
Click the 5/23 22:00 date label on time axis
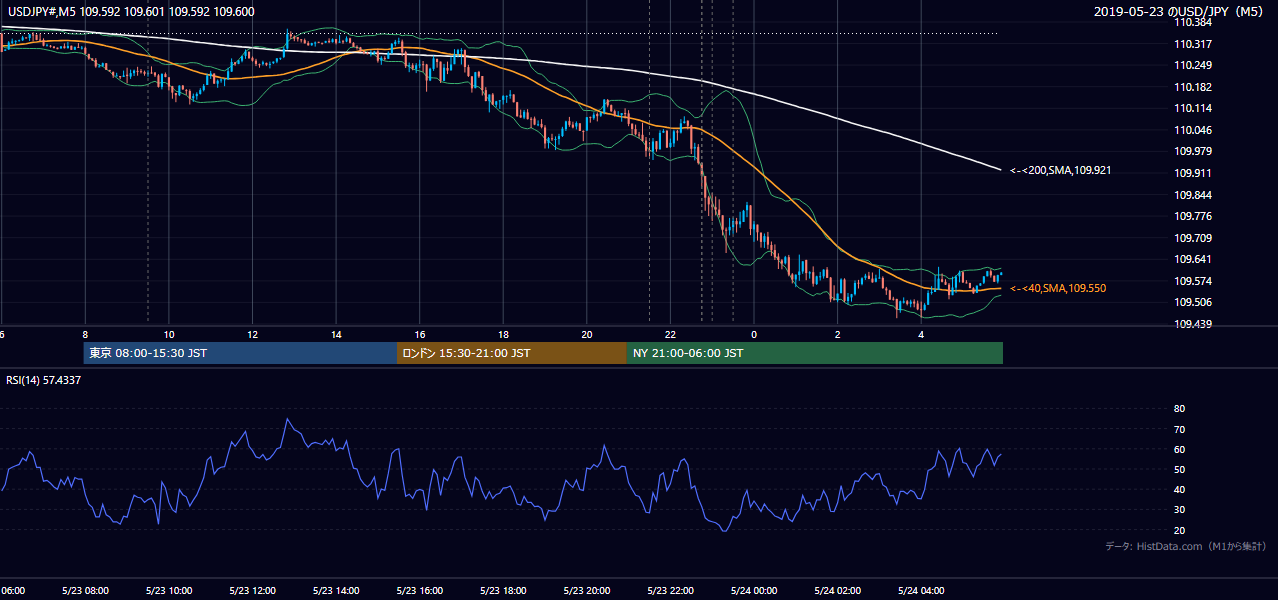(x=670, y=590)
